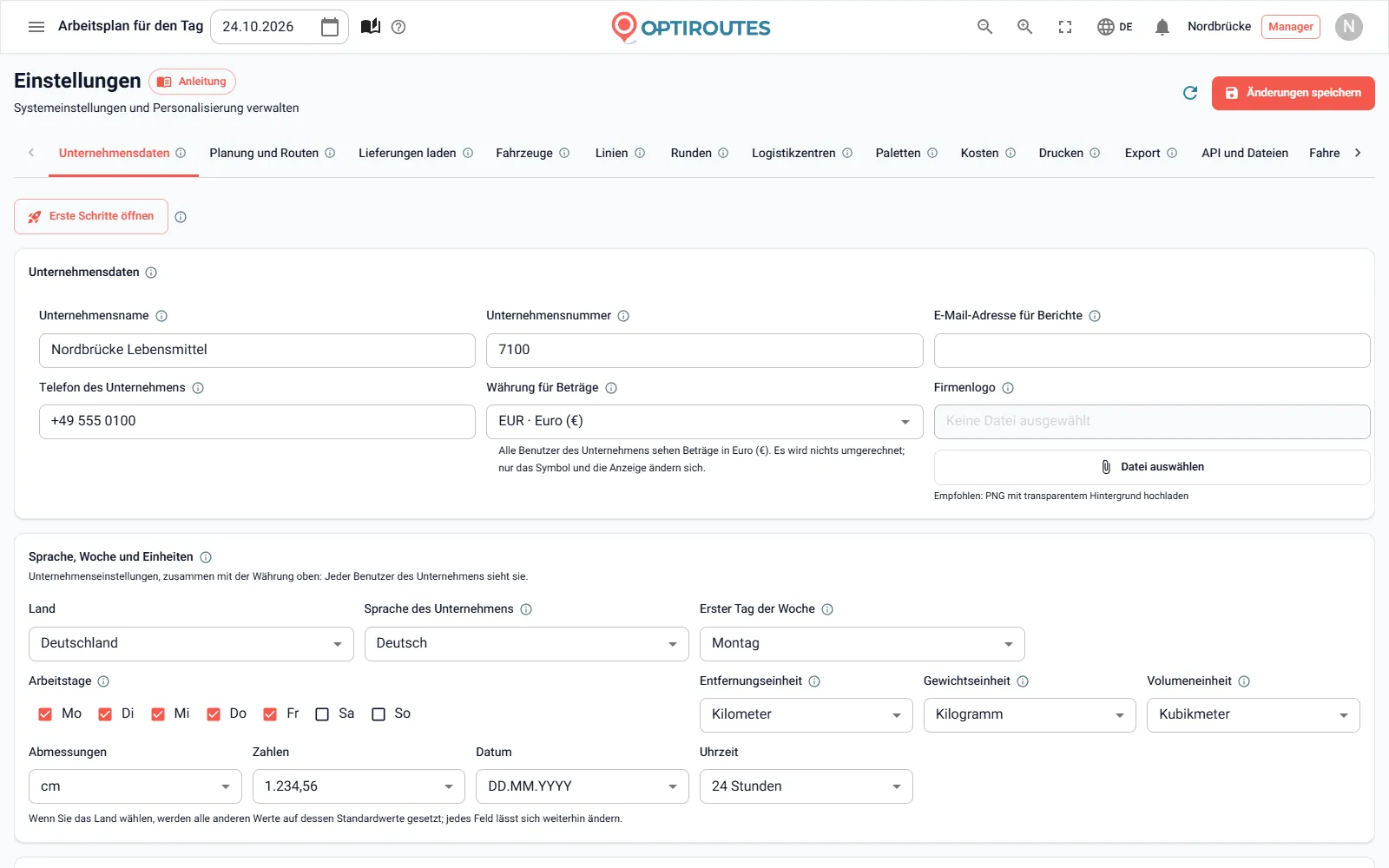Show info icon next to Entfernungseinheit

tap(814, 681)
